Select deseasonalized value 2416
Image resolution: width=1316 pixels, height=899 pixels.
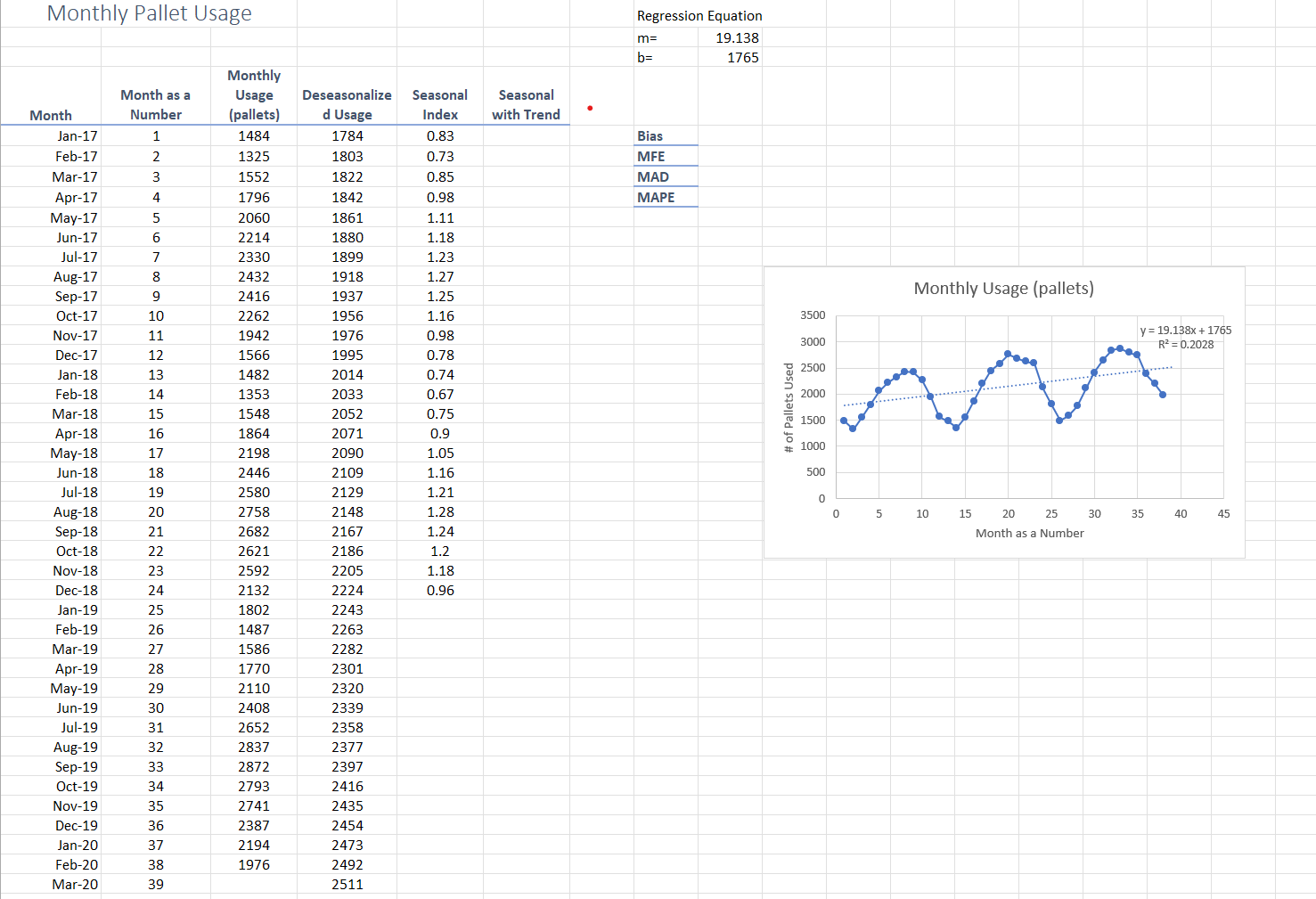pyautogui.click(x=347, y=787)
